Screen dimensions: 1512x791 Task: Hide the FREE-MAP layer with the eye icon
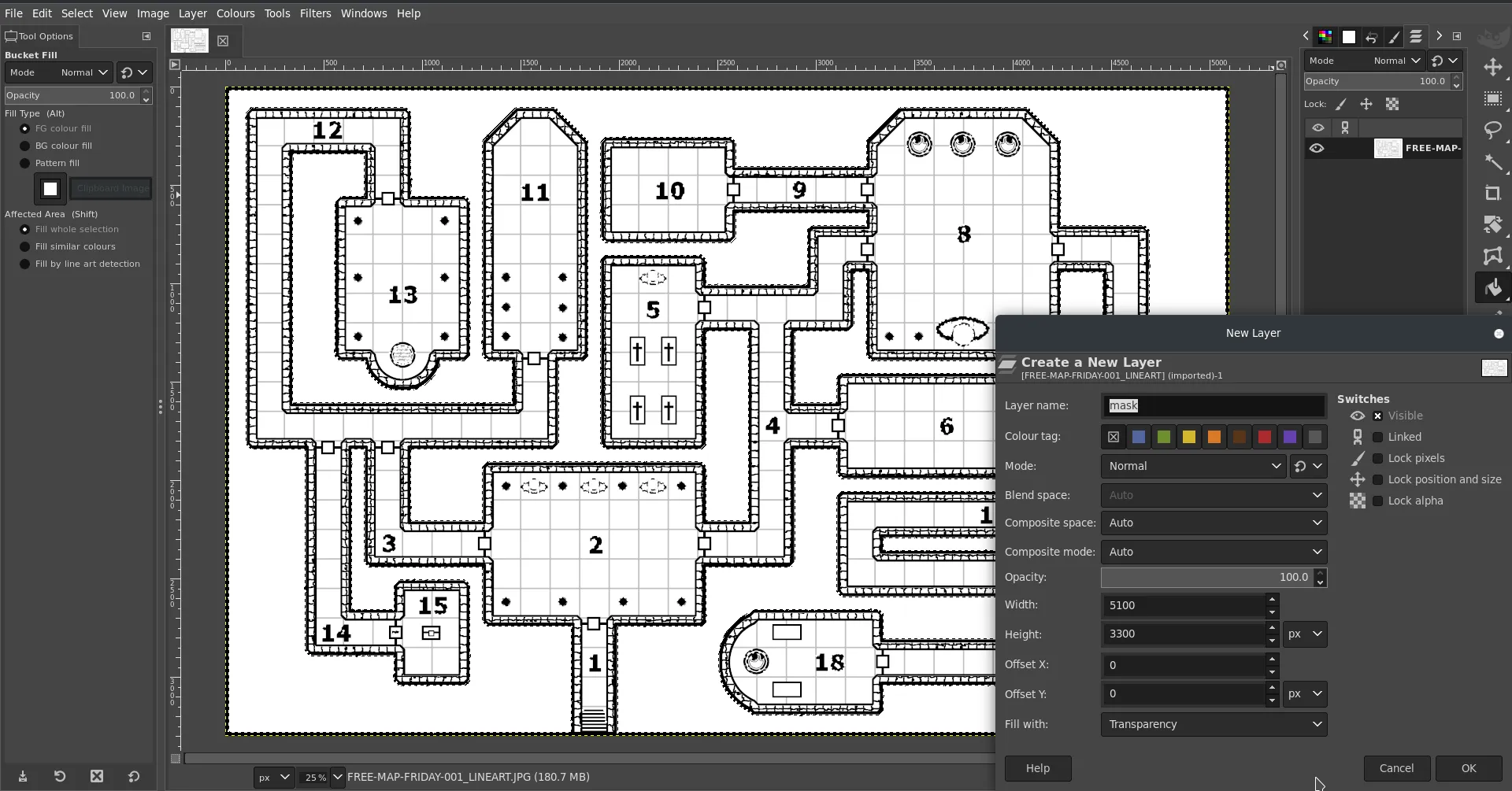pyautogui.click(x=1317, y=148)
